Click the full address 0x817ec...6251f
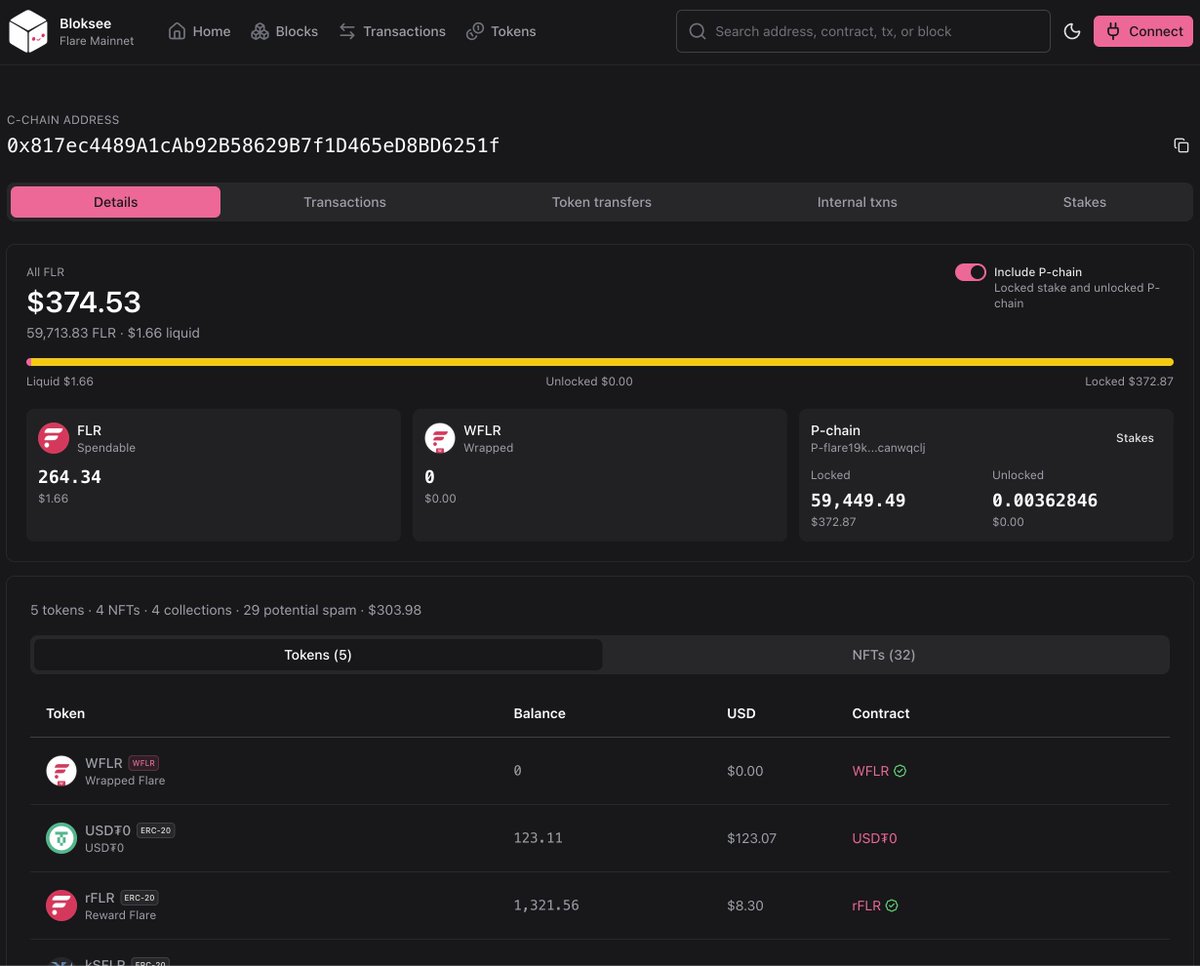Viewport: 1200px width, 966px height. point(253,146)
